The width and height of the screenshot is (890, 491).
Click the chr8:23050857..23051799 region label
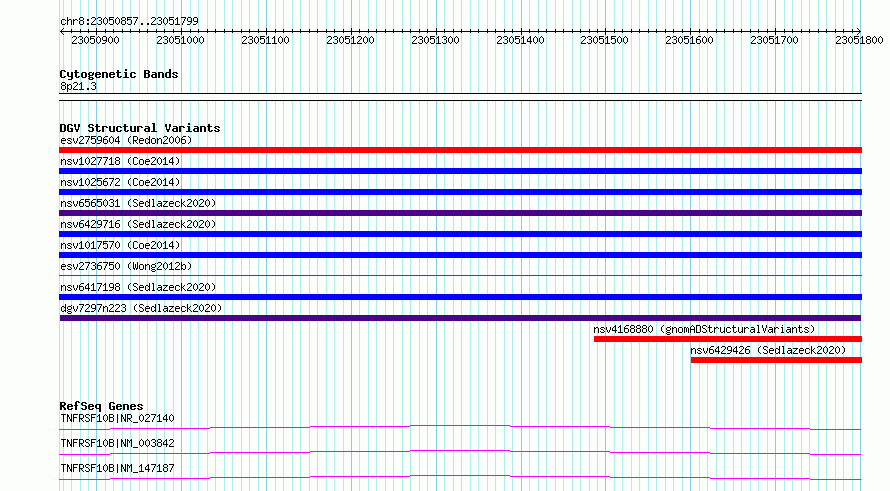click(x=129, y=21)
